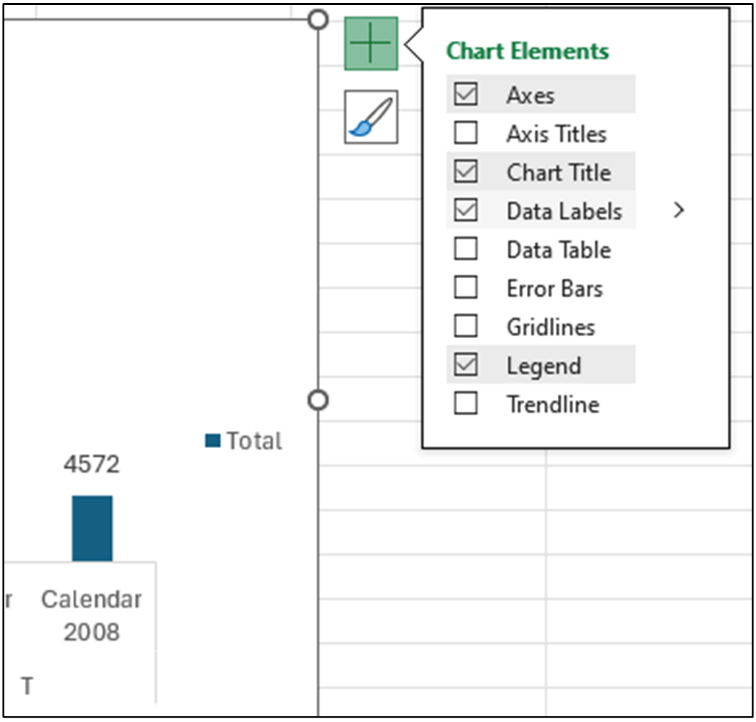Click the Trendline label text

(553, 404)
